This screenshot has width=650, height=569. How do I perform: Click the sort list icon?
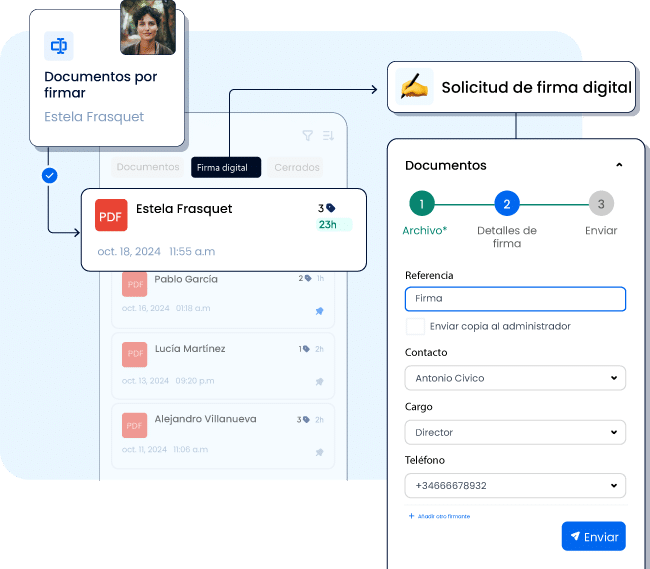click(328, 136)
